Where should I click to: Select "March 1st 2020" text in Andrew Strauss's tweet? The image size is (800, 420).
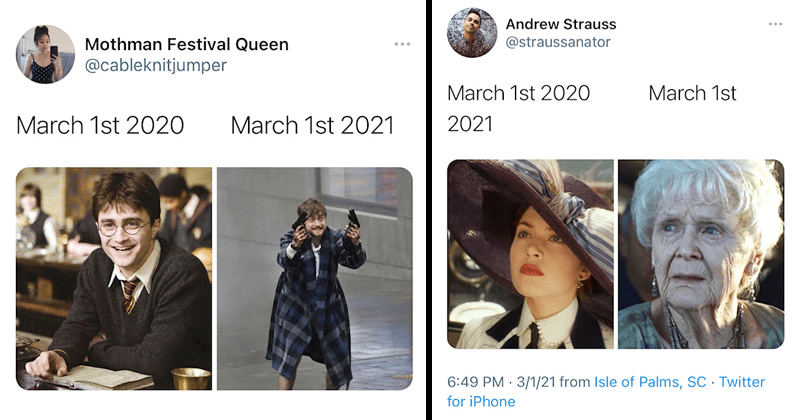(518, 93)
